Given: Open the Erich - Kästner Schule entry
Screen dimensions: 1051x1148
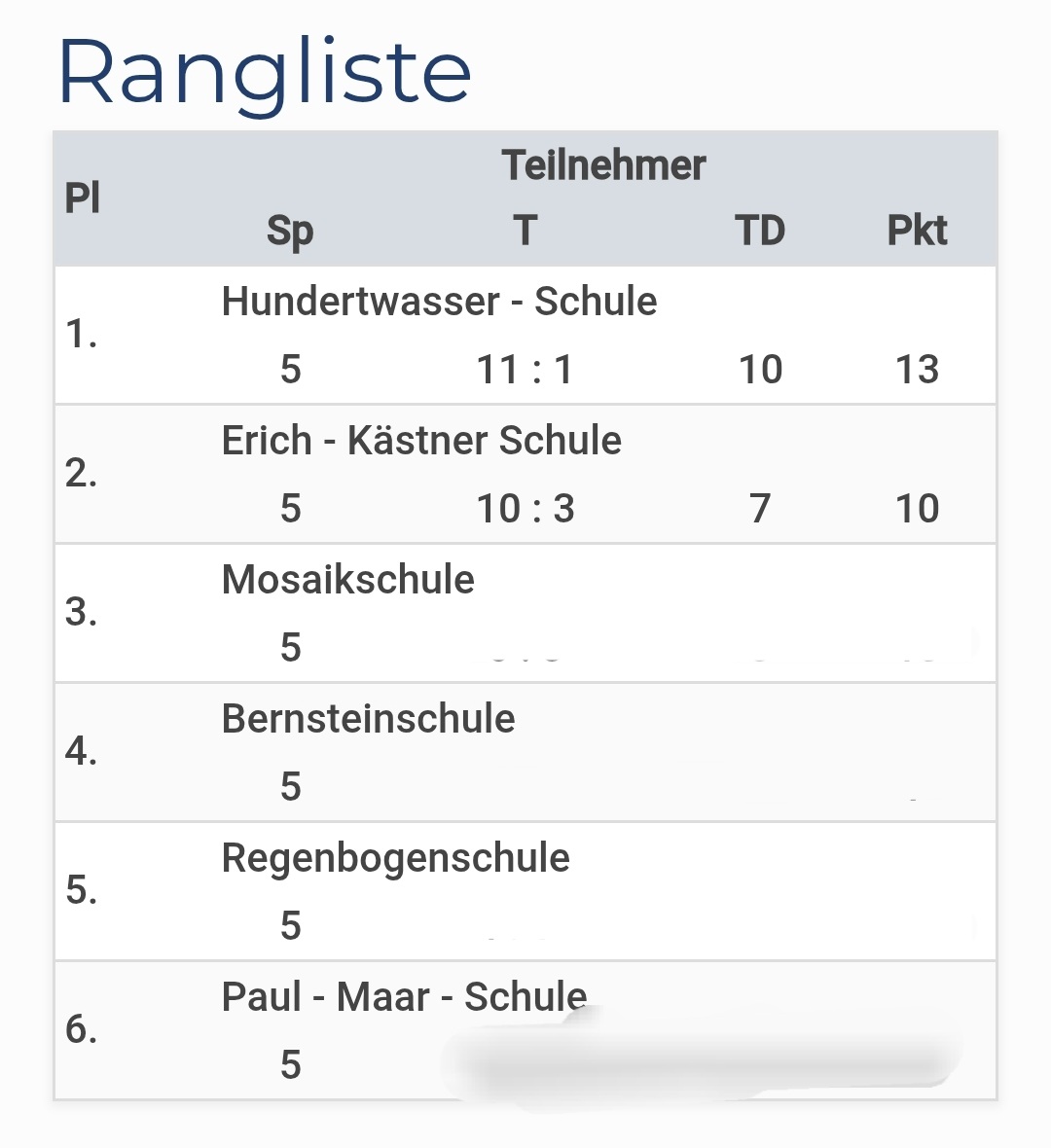Looking at the screenshot, I should (421, 441).
